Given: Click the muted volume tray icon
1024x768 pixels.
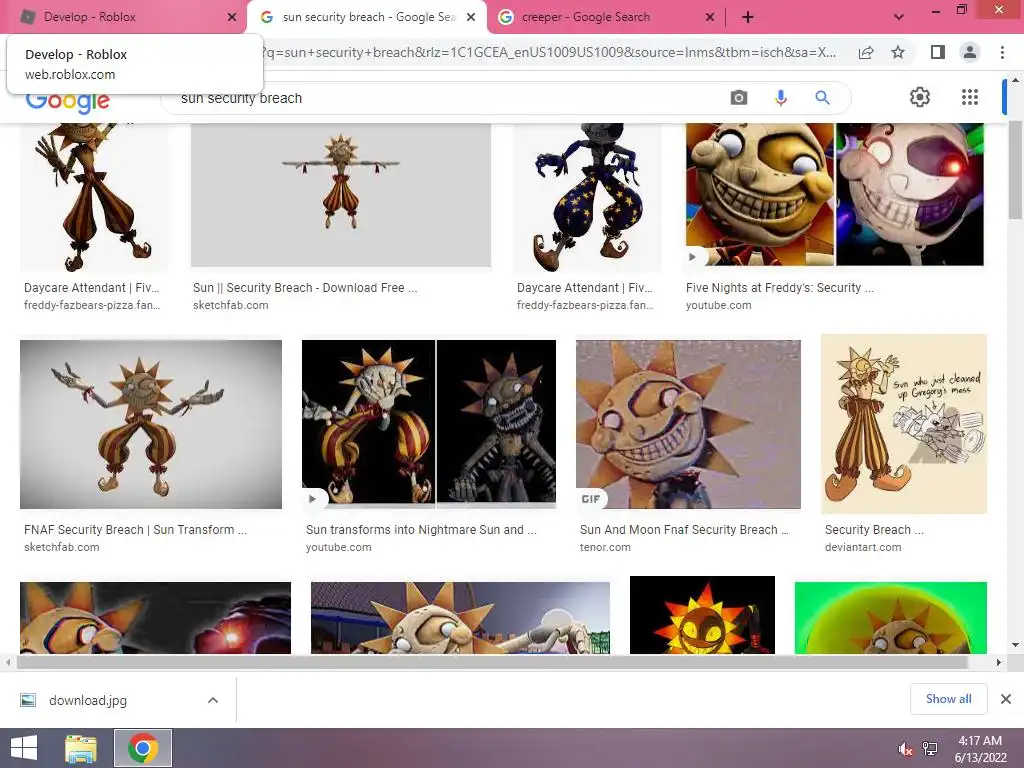Looking at the screenshot, I should point(905,748).
